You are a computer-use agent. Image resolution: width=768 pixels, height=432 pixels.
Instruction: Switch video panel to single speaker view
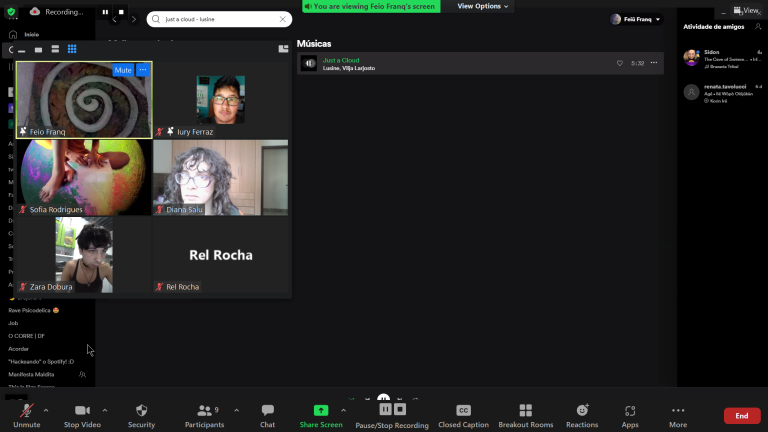pos(38,49)
